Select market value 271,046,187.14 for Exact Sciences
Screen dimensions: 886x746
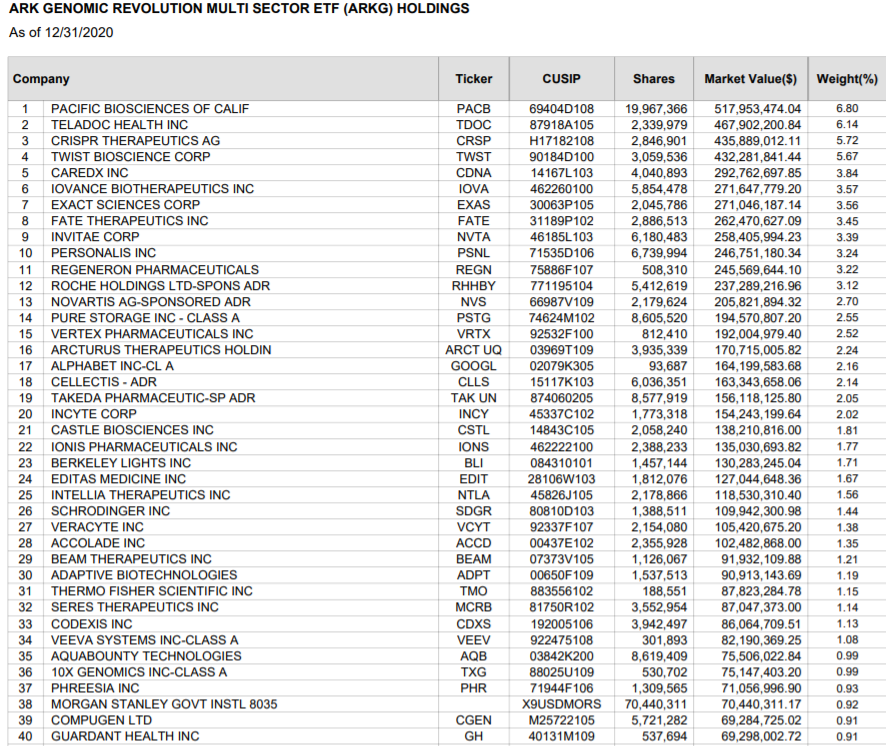click(758, 205)
